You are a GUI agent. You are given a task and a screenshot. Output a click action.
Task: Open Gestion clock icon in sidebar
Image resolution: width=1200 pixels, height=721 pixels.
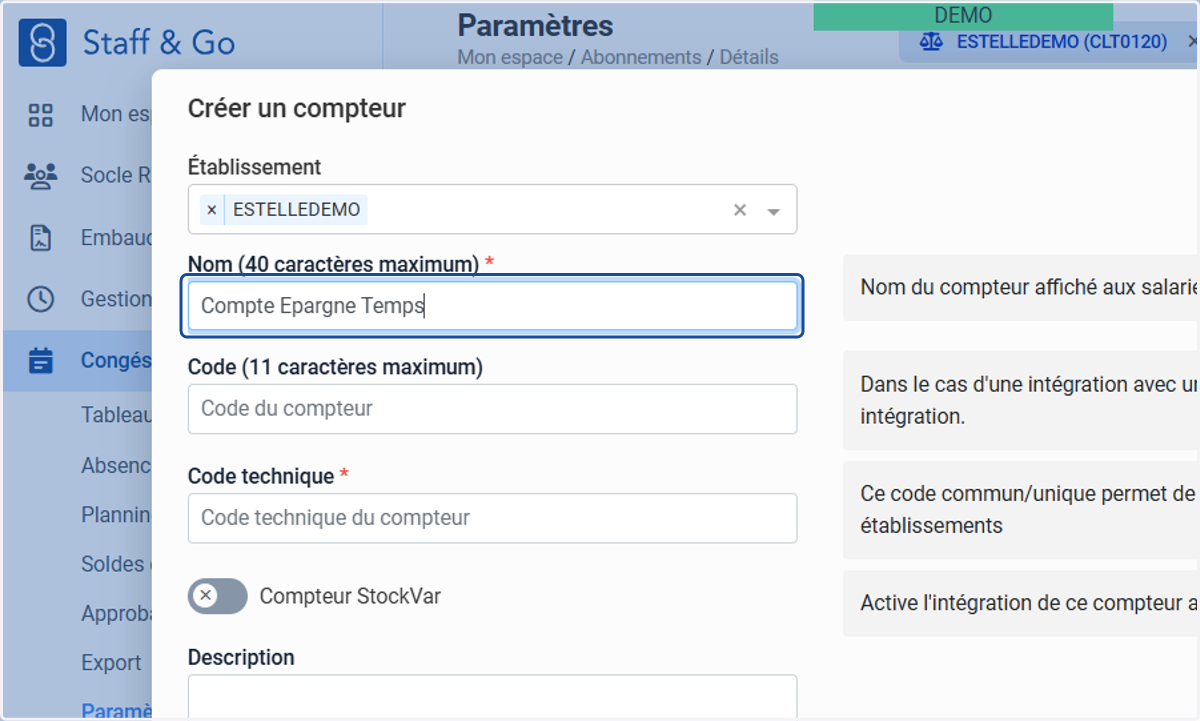coord(40,299)
